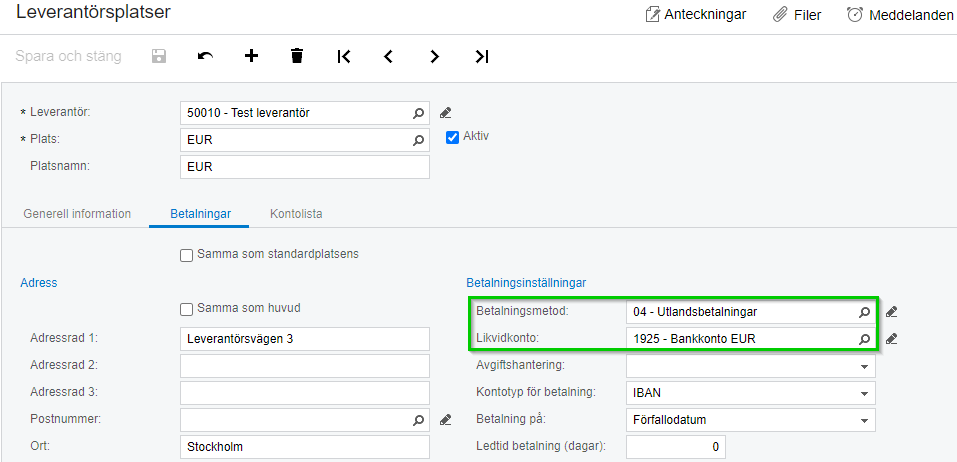Image resolution: width=957 pixels, height=462 pixels.
Task: Select the Betalningar tab
Action: pyautogui.click(x=200, y=214)
